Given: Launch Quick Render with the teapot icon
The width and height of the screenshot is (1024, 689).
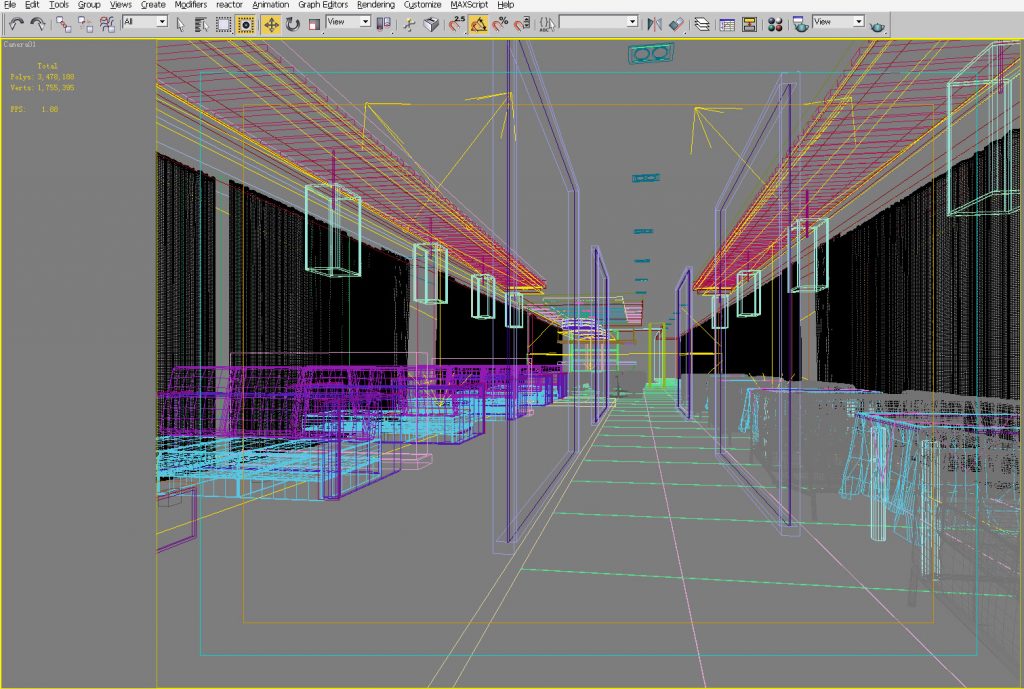Looking at the screenshot, I should coord(879,24).
